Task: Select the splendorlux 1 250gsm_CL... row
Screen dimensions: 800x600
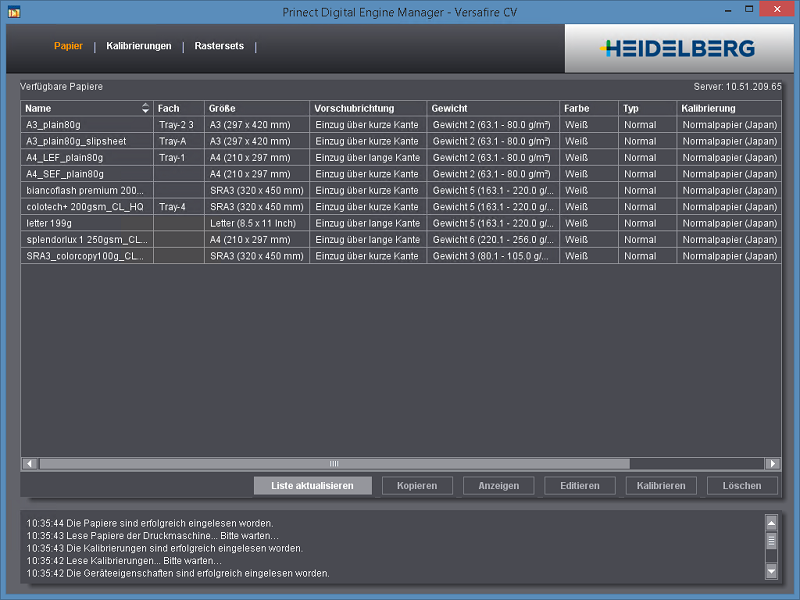Action: pyautogui.click(x=401, y=239)
